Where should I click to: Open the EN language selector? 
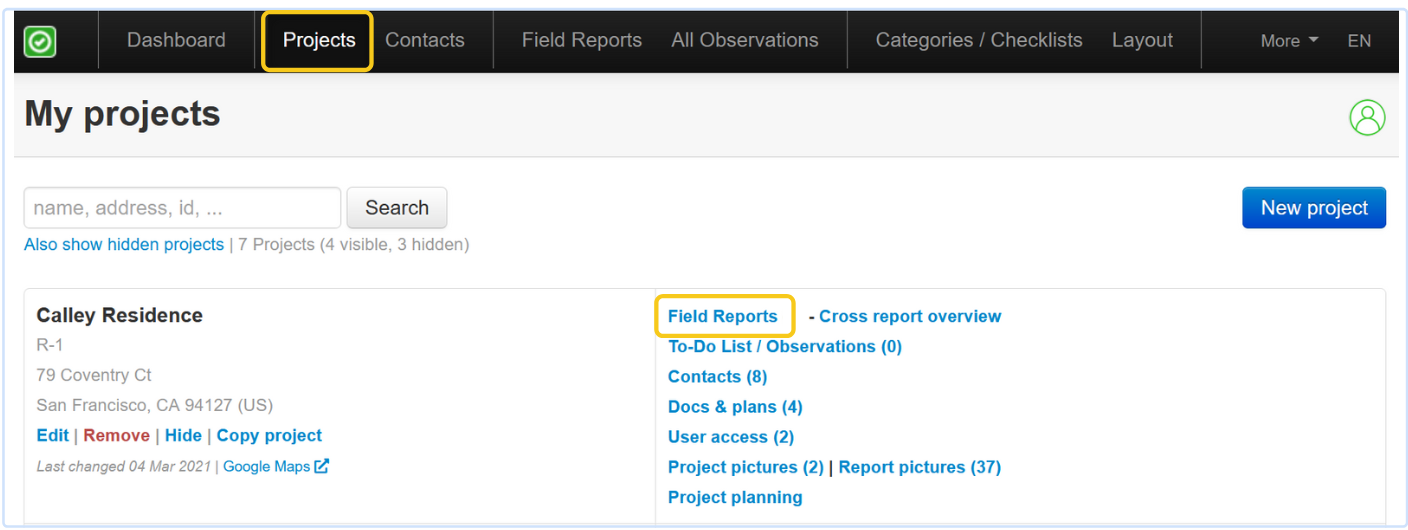pos(1359,41)
